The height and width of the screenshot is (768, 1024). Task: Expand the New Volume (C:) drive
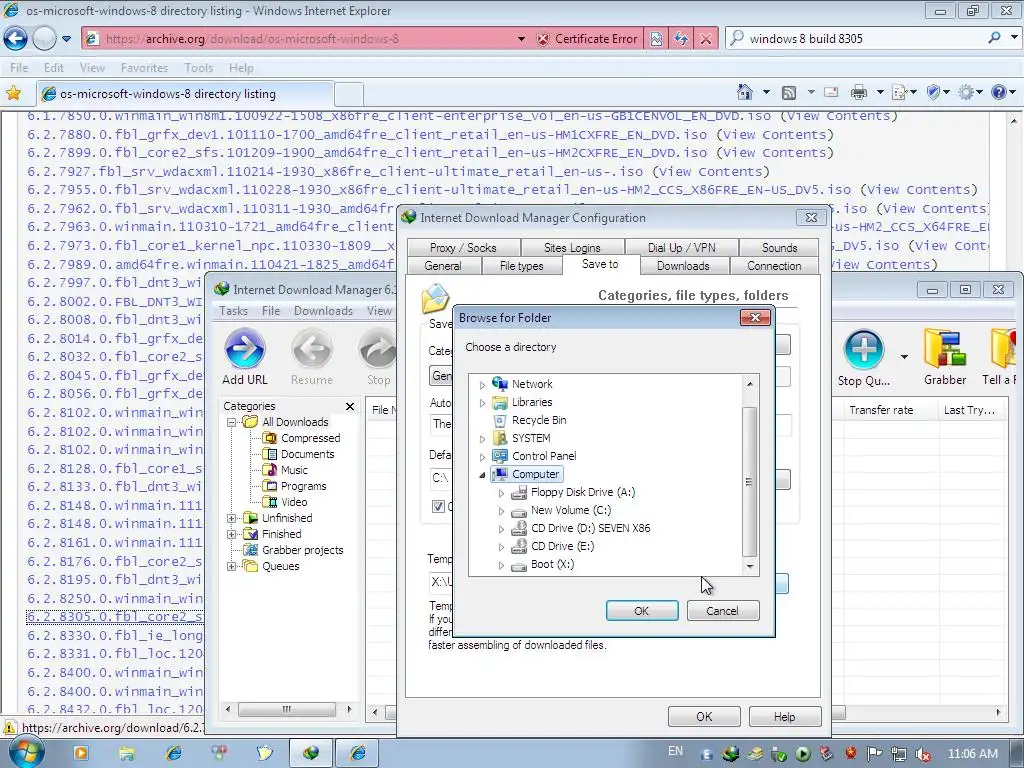501,511
